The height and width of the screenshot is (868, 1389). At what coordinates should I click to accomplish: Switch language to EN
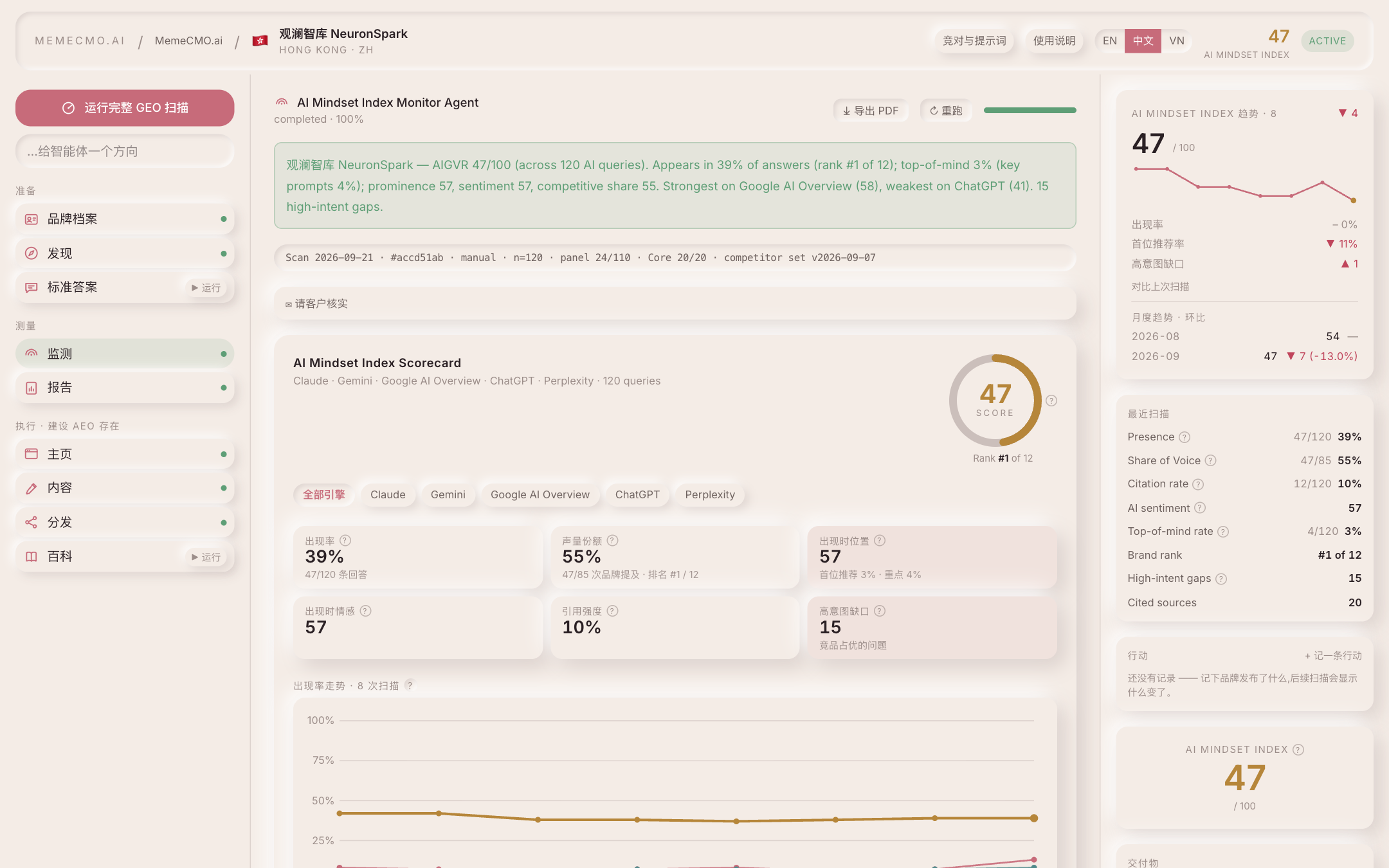pos(1110,41)
